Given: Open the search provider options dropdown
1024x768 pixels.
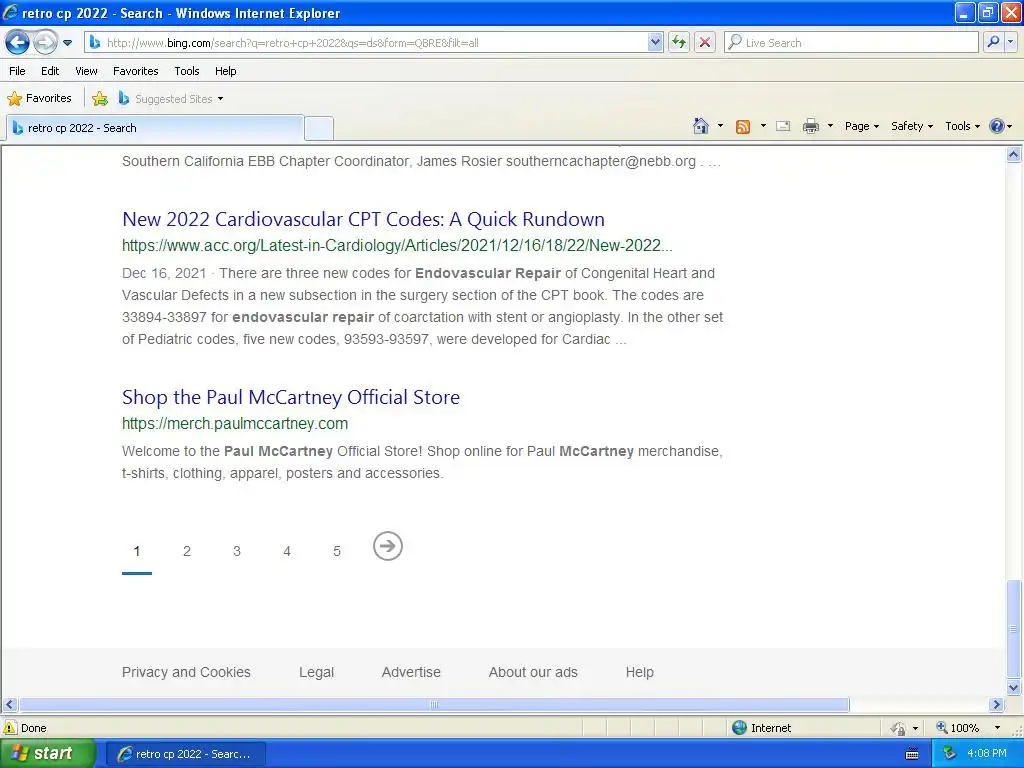Looking at the screenshot, I should click(1010, 42).
